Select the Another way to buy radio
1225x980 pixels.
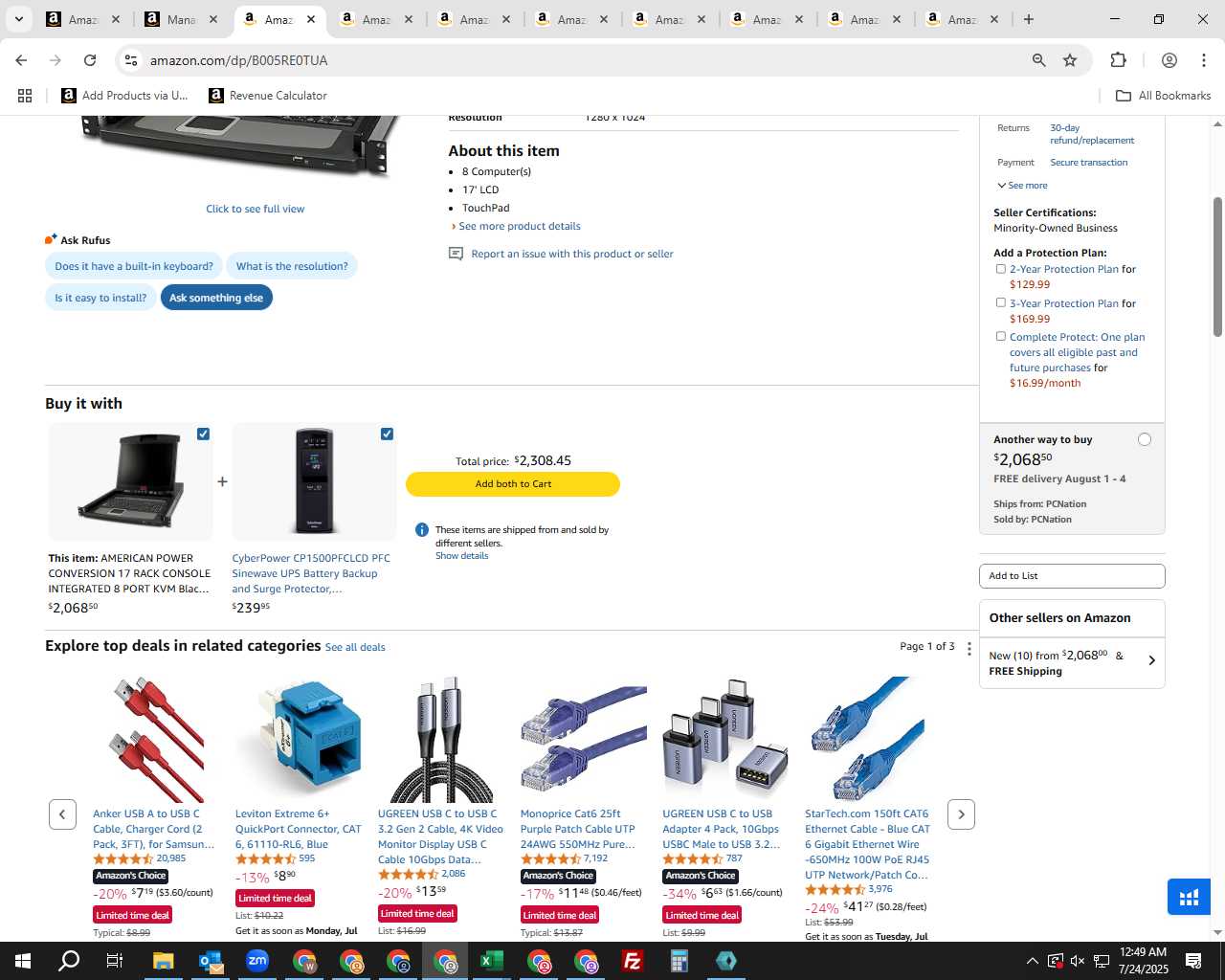tap(1144, 439)
